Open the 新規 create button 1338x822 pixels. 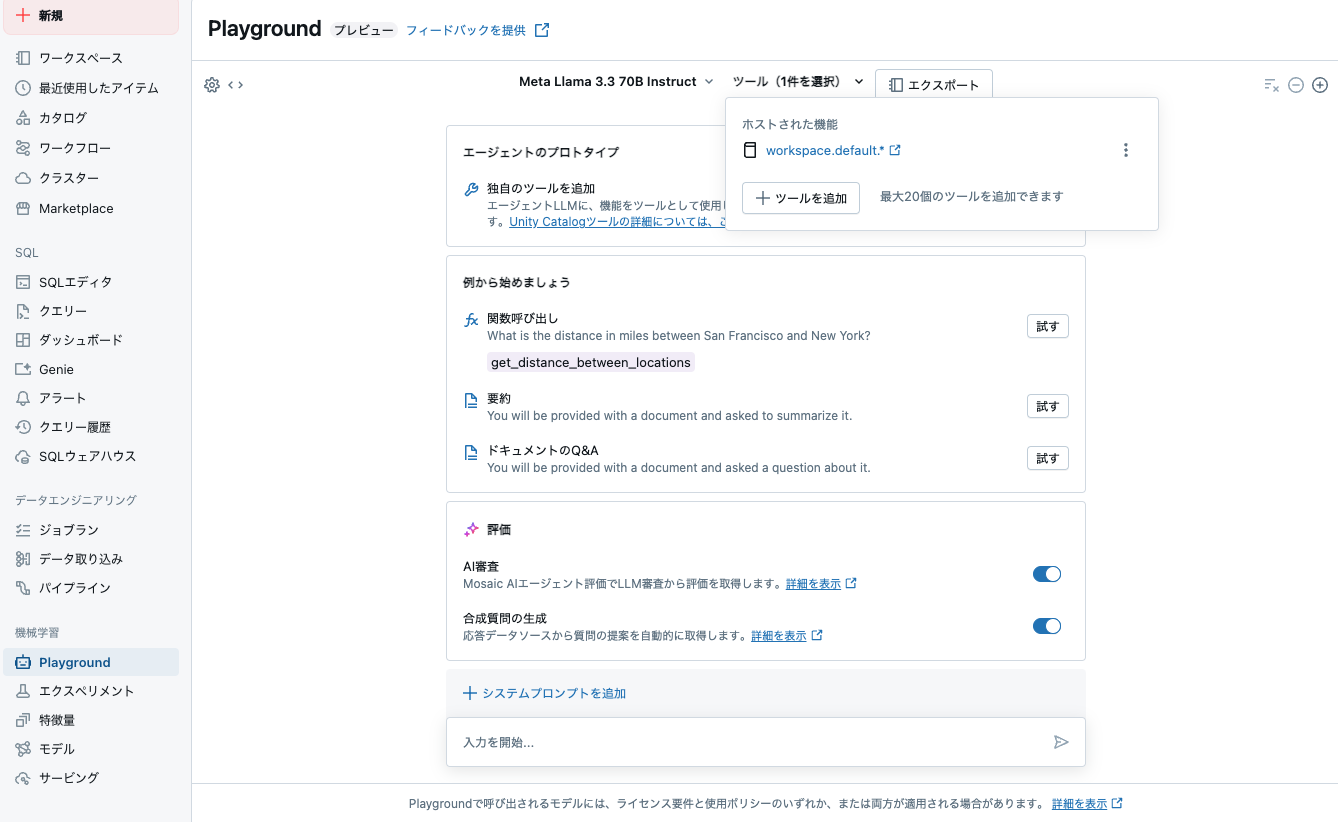[x=52, y=16]
